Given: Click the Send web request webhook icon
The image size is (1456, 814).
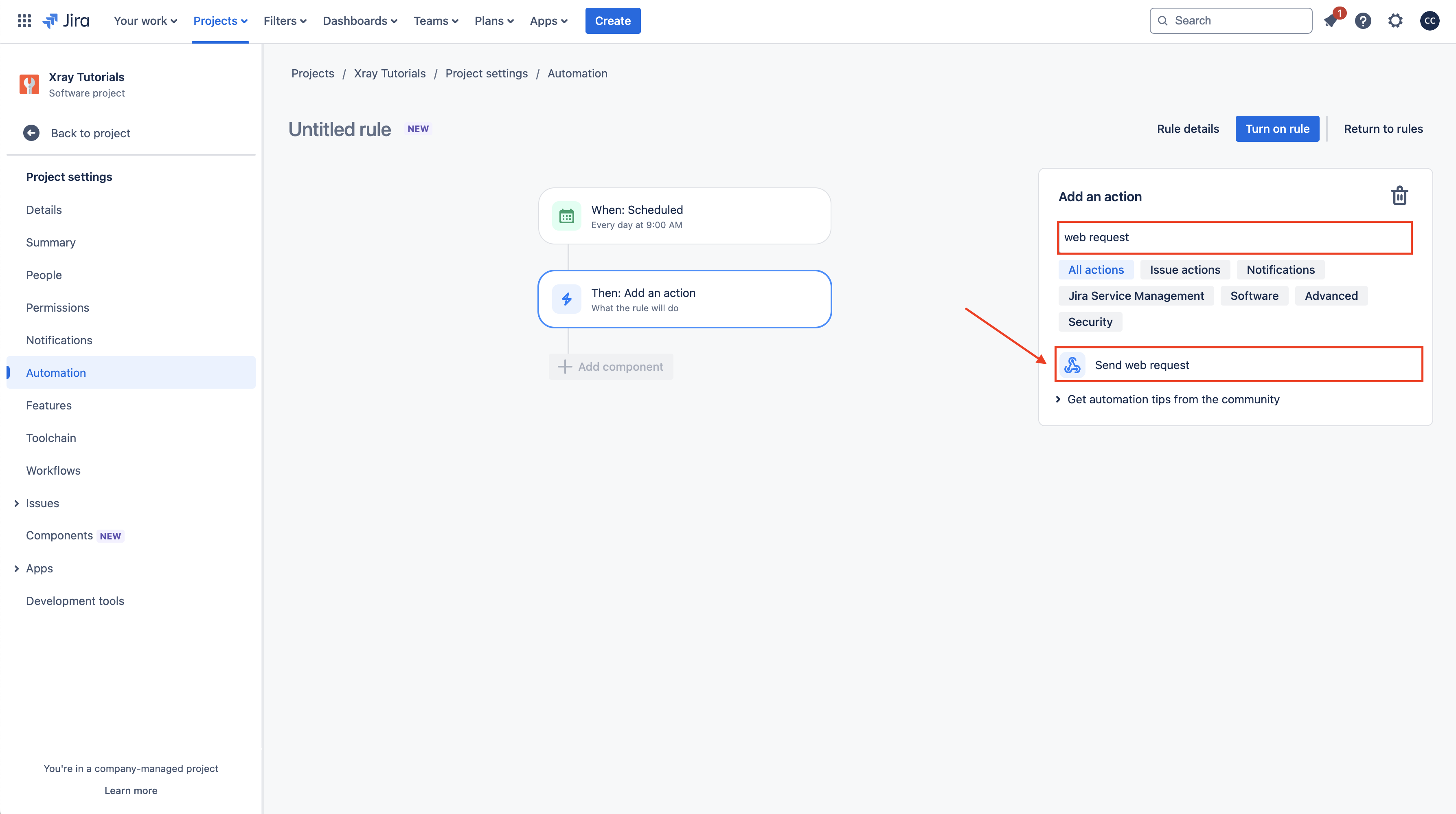Looking at the screenshot, I should click(1072, 365).
